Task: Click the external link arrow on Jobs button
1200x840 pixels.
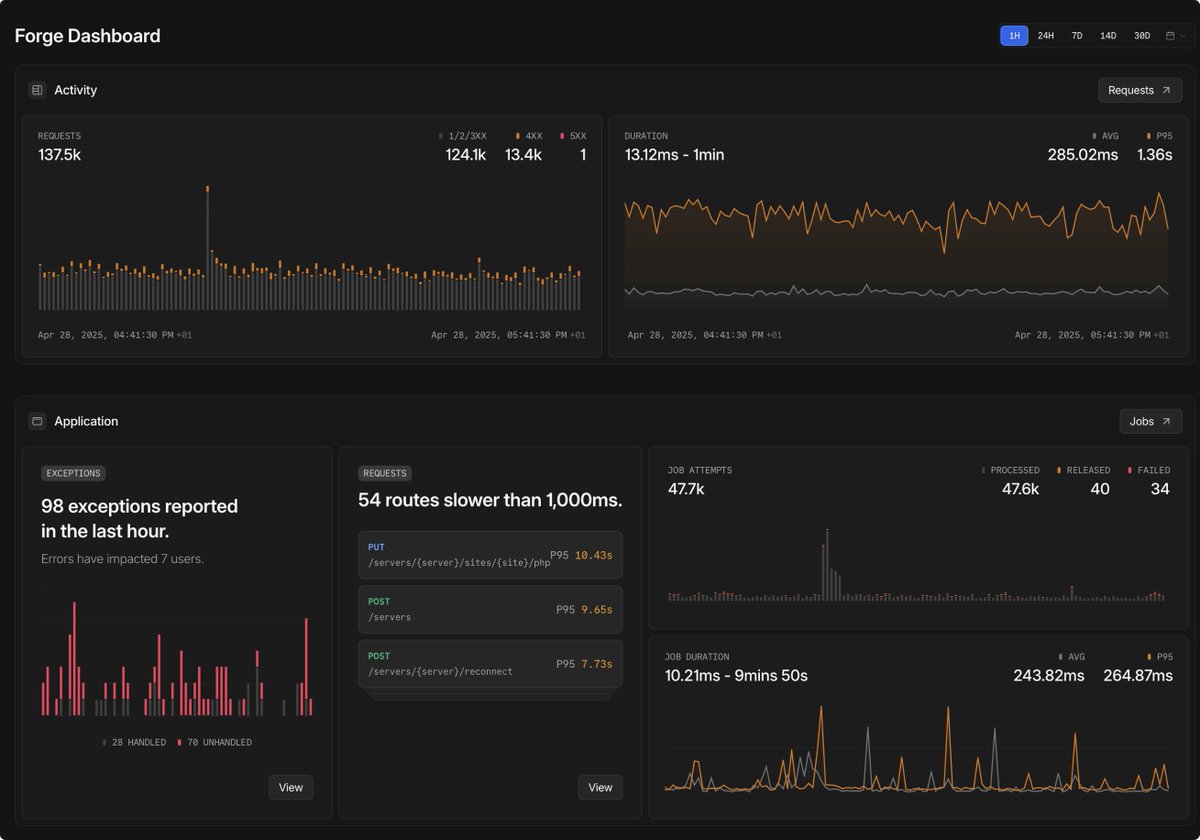Action: click(1166, 421)
